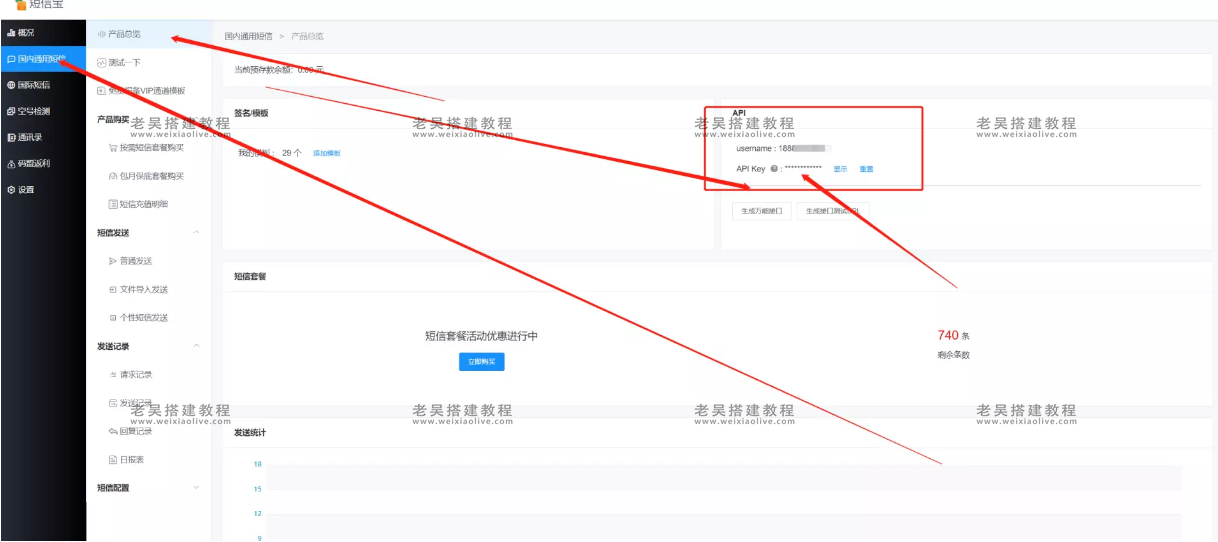Viewport: 1218px width, 542px height.
Task: Click the 生成万能接口 button
Action: 762,212
